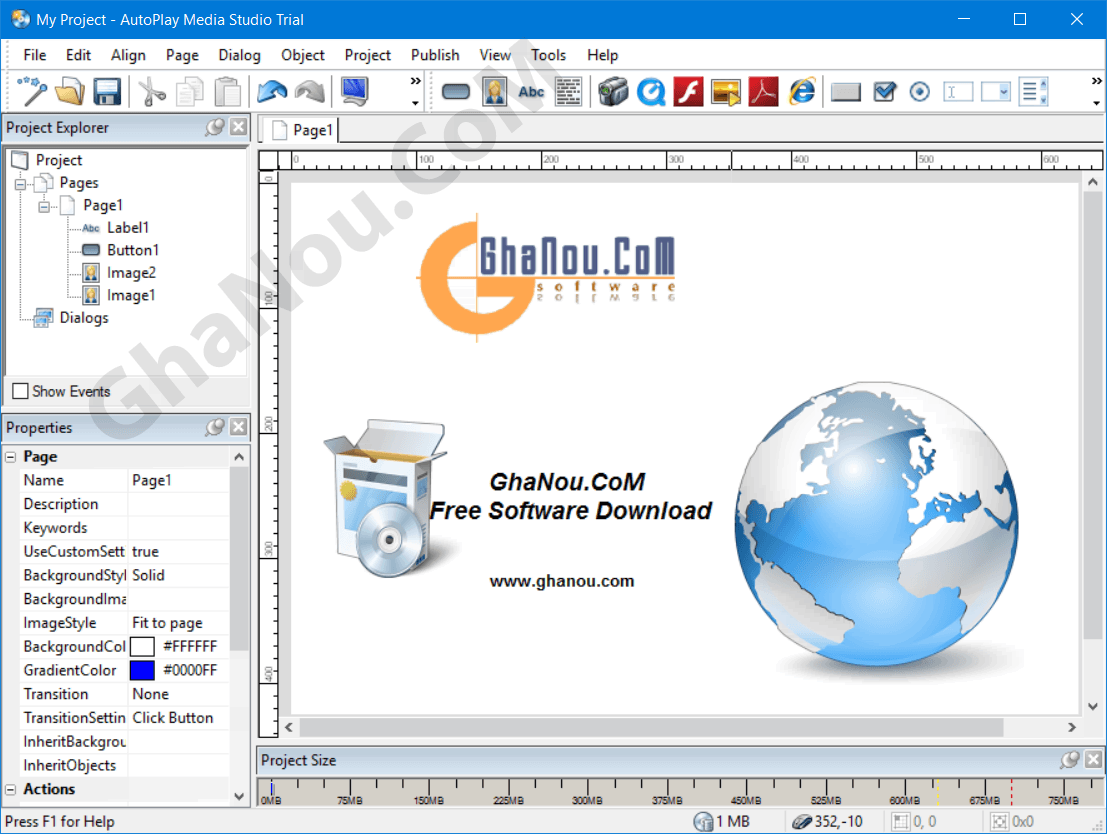Insert a new QuickTime object
The height and width of the screenshot is (834, 1107).
tap(651, 92)
